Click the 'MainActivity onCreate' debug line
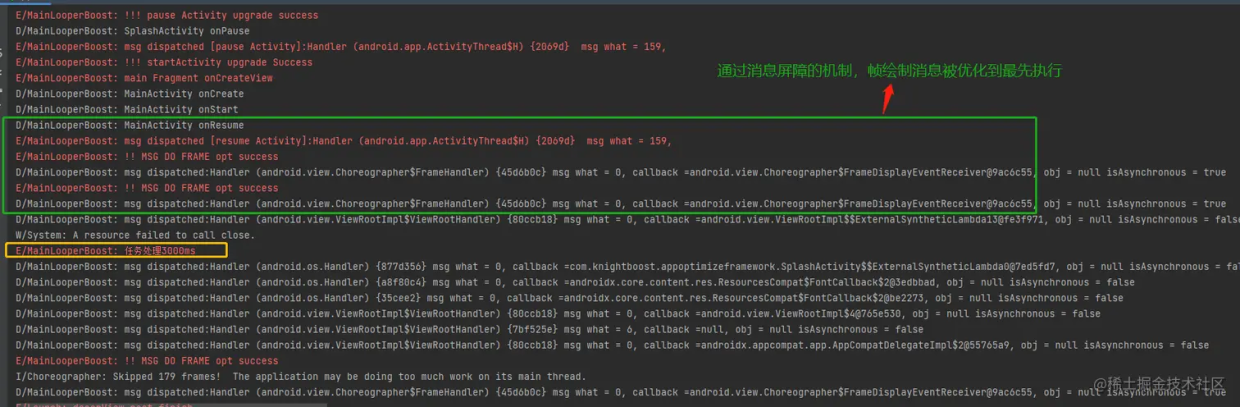 129,94
